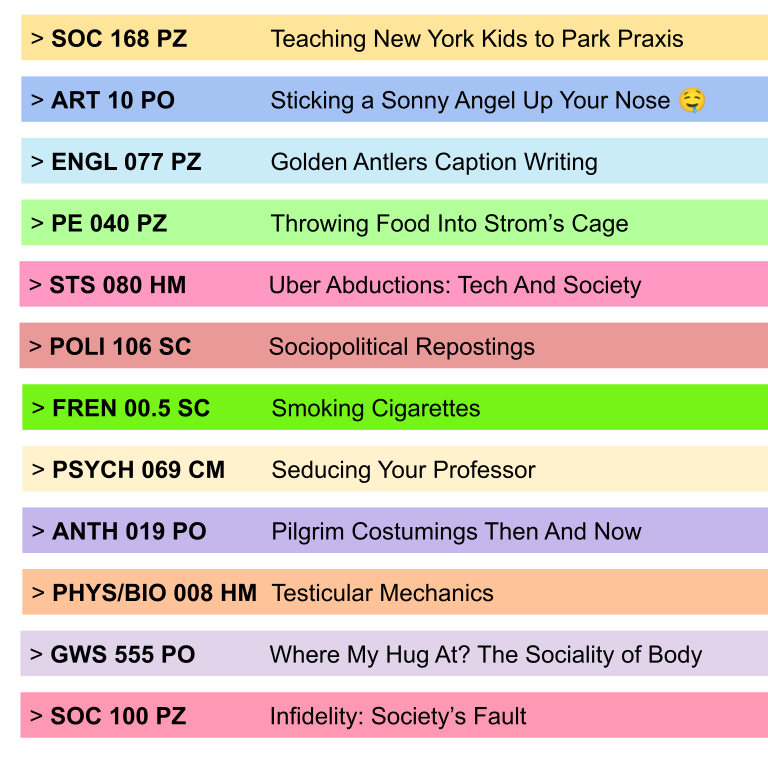
Task: Expand the FREN 00.5 SC chevron
Action: [x=38, y=409]
